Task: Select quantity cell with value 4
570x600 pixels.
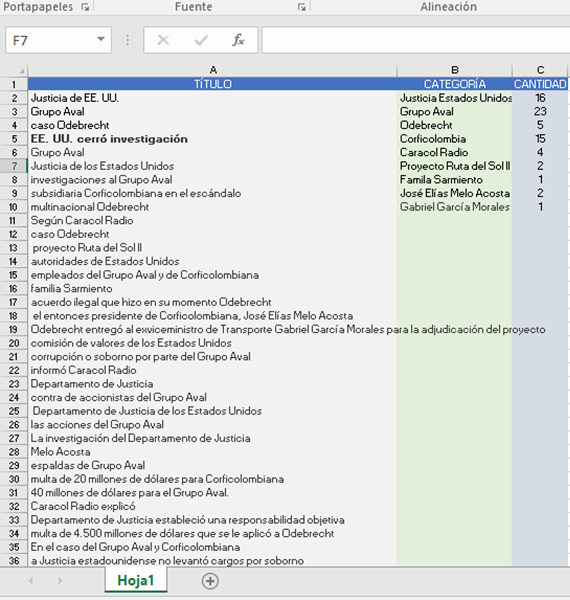Action: click(540, 152)
